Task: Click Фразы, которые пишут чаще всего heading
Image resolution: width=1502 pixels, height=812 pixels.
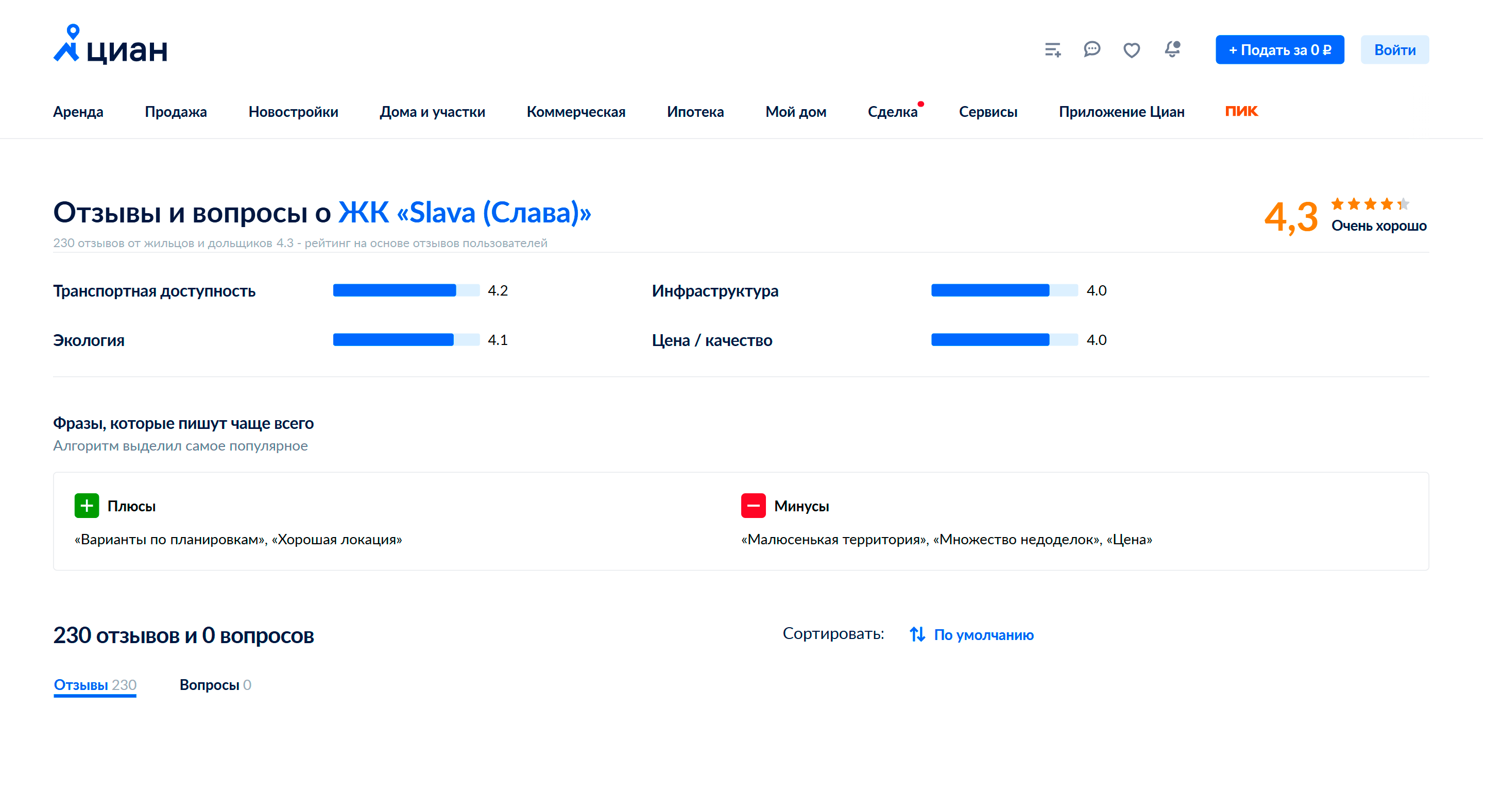Action: point(183,423)
